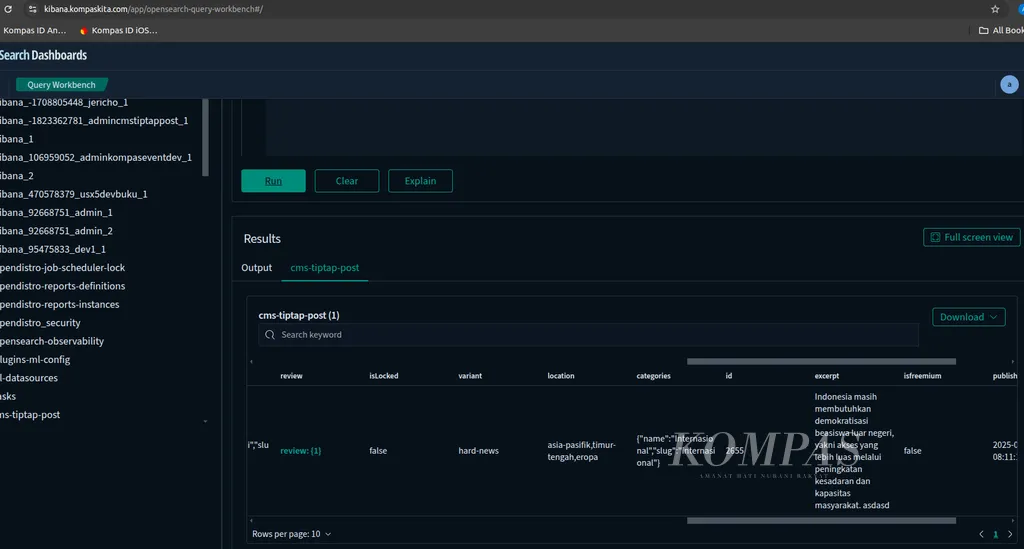Select pendistro-reports-definitions index
The height and width of the screenshot is (549, 1024).
63,286
